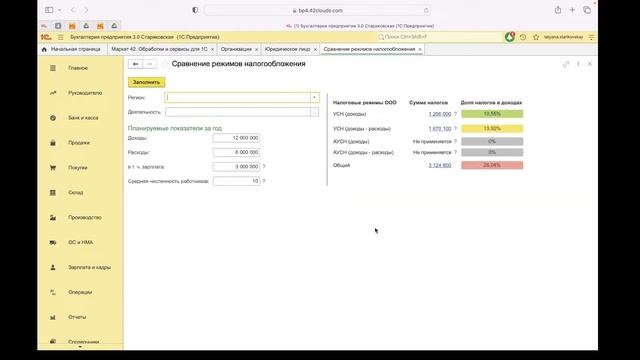This screenshot has height=360, width=640.
Task: Click the Заполнить button
Action: click(x=147, y=82)
